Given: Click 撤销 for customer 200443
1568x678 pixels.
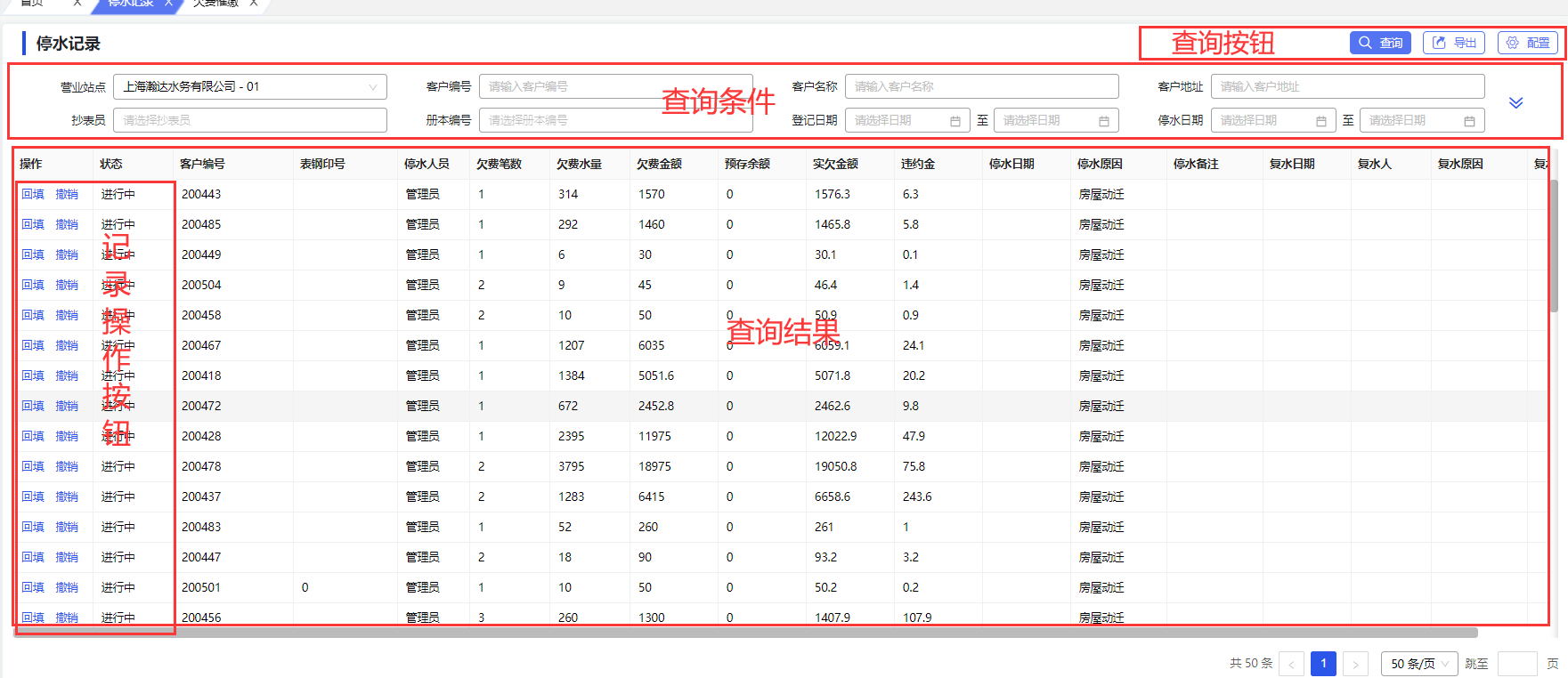Looking at the screenshot, I should [67, 194].
